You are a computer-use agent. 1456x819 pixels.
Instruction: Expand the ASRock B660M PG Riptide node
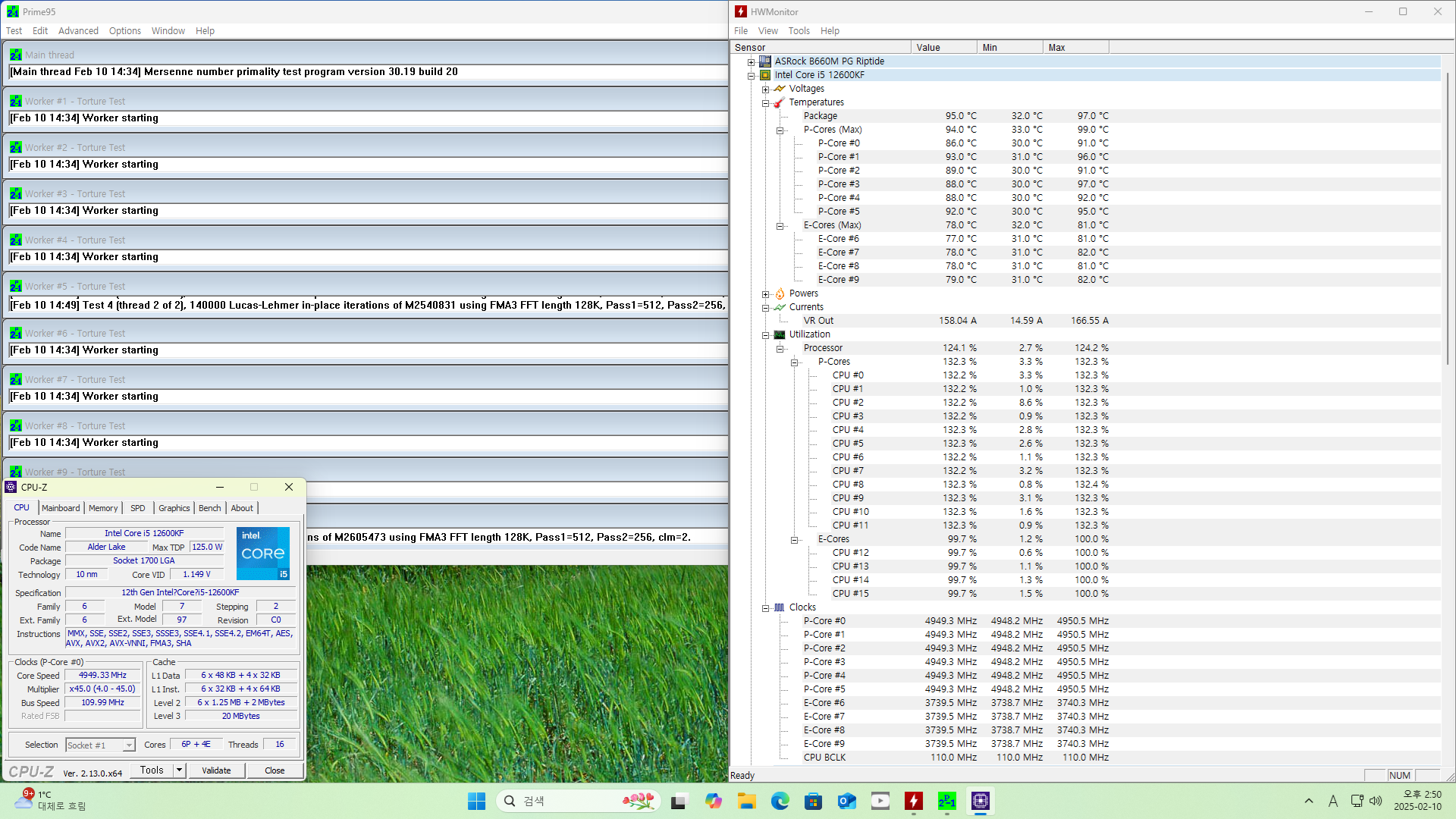pos(751,62)
